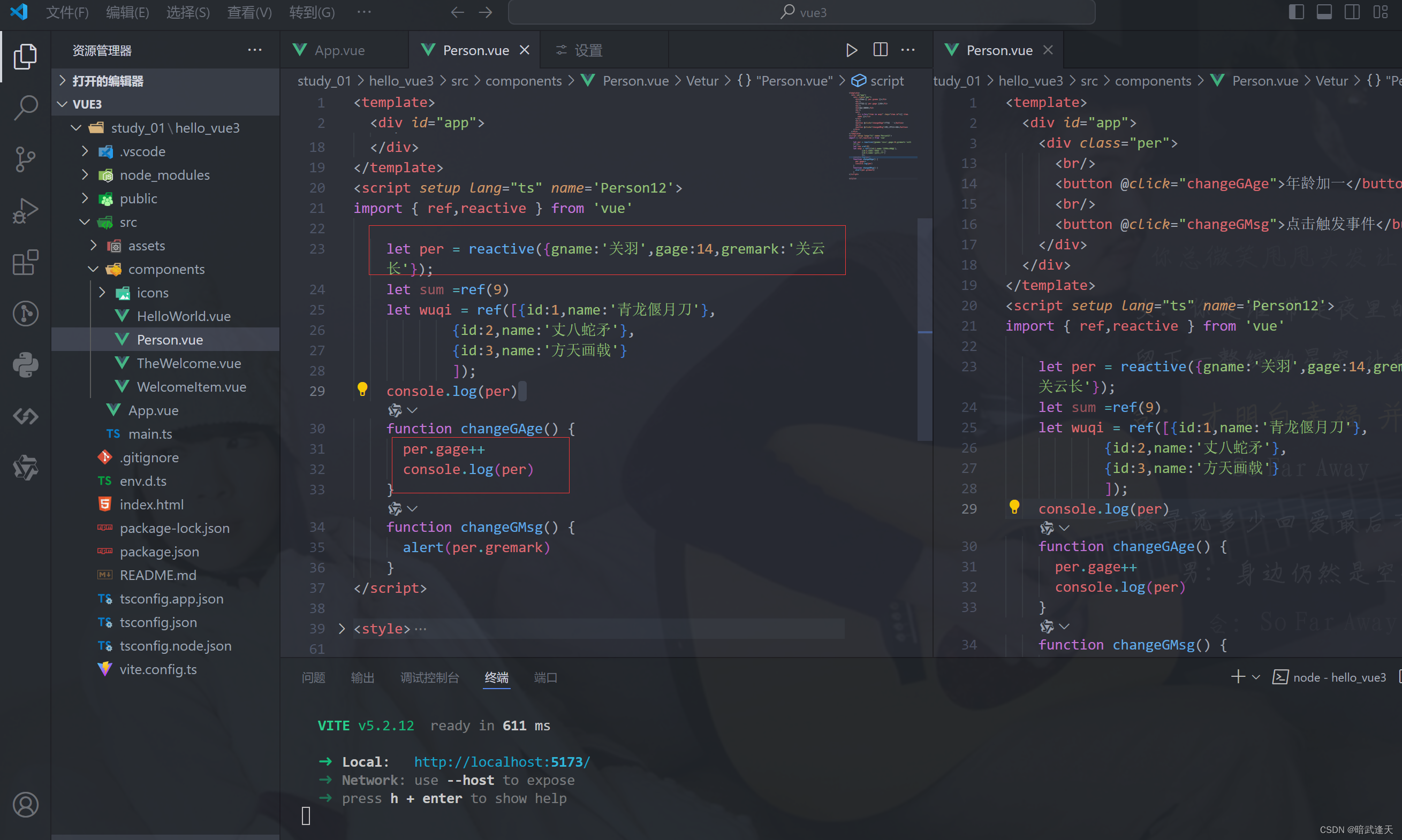The width and height of the screenshot is (1402, 840).
Task: Unfold the collapsed style block on line 39
Action: (342, 628)
